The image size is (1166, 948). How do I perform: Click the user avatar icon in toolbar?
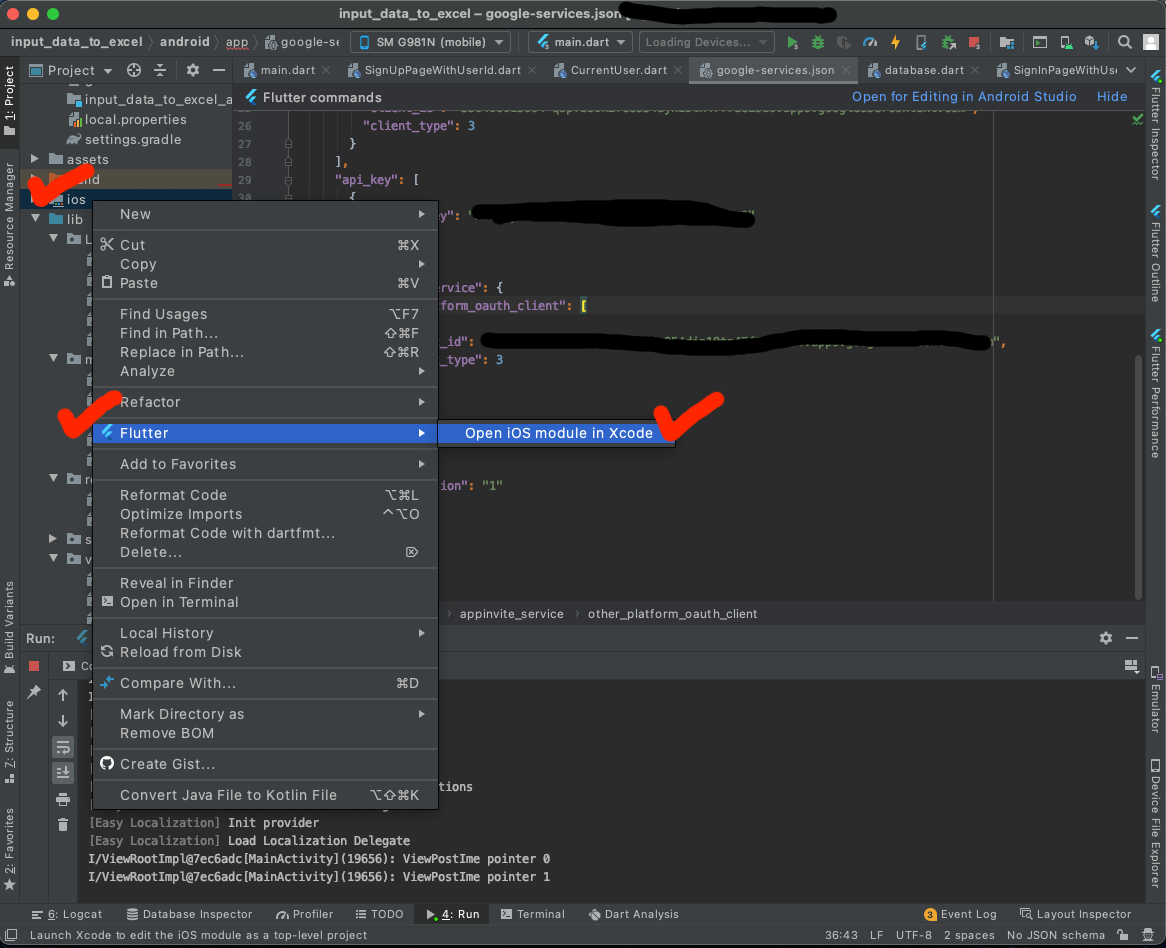pyautogui.click(x=1151, y=42)
